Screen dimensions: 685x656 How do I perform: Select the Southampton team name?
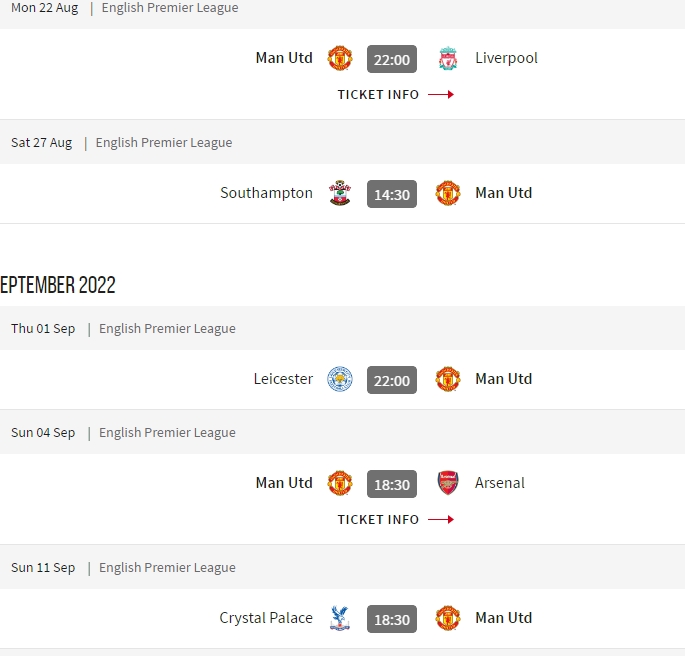[266, 193]
